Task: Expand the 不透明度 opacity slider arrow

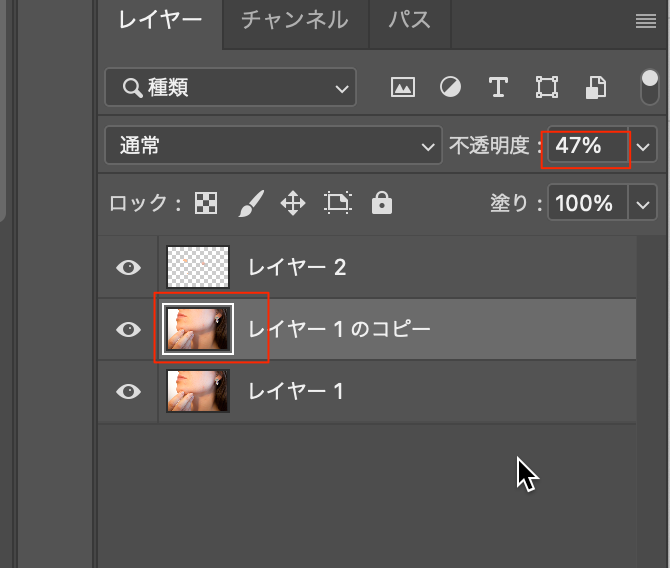Action: point(643,147)
